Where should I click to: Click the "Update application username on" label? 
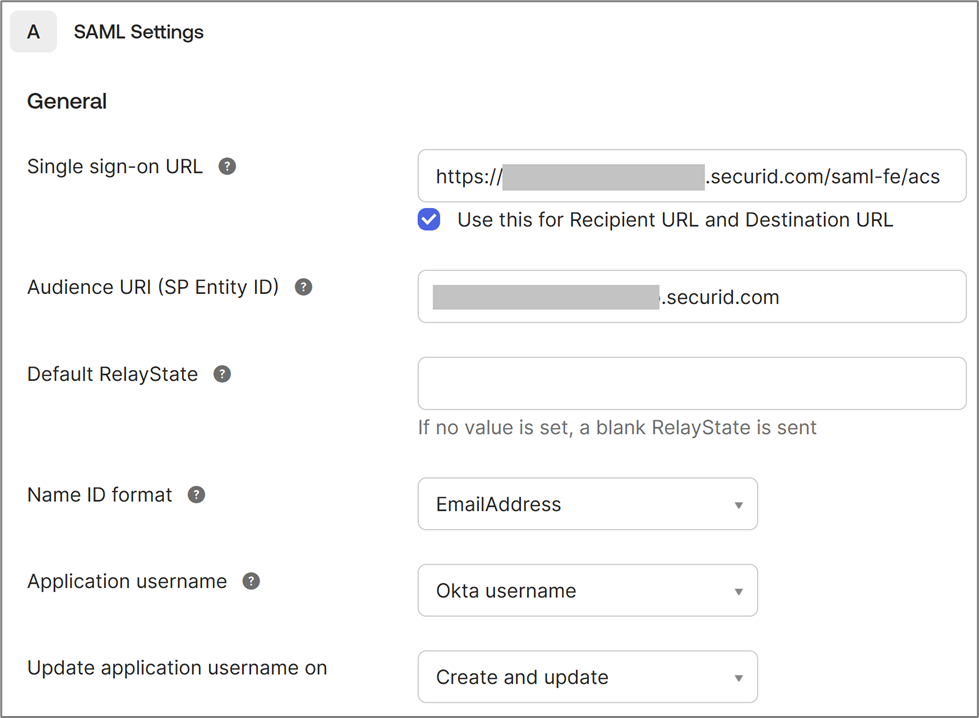(x=177, y=667)
